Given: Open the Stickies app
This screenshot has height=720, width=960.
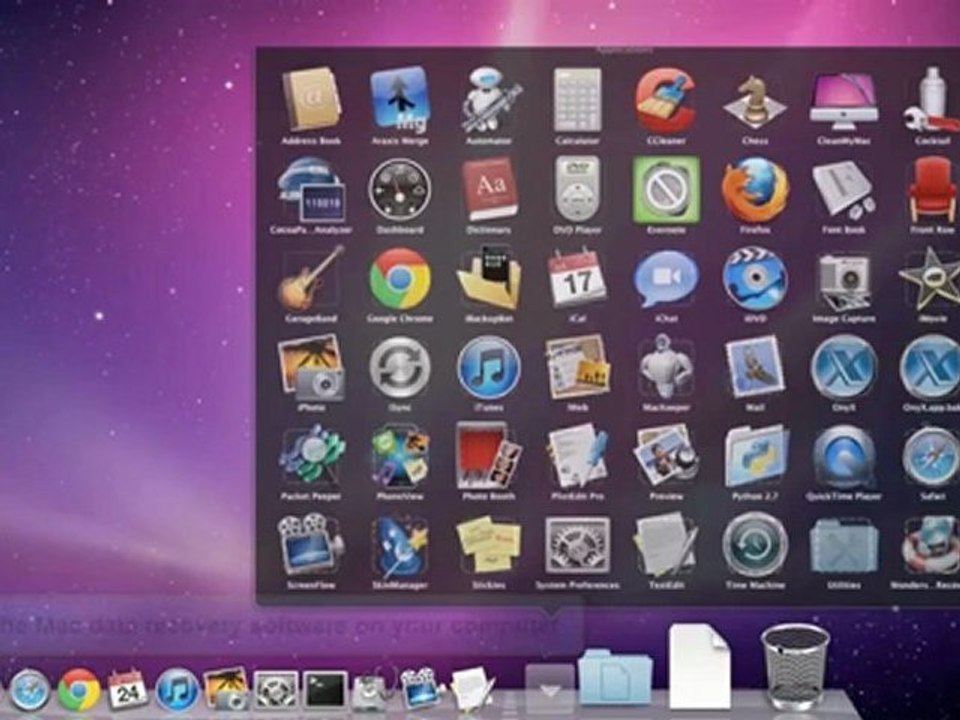Looking at the screenshot, I should pyautogui.click(x=489, y=545).
